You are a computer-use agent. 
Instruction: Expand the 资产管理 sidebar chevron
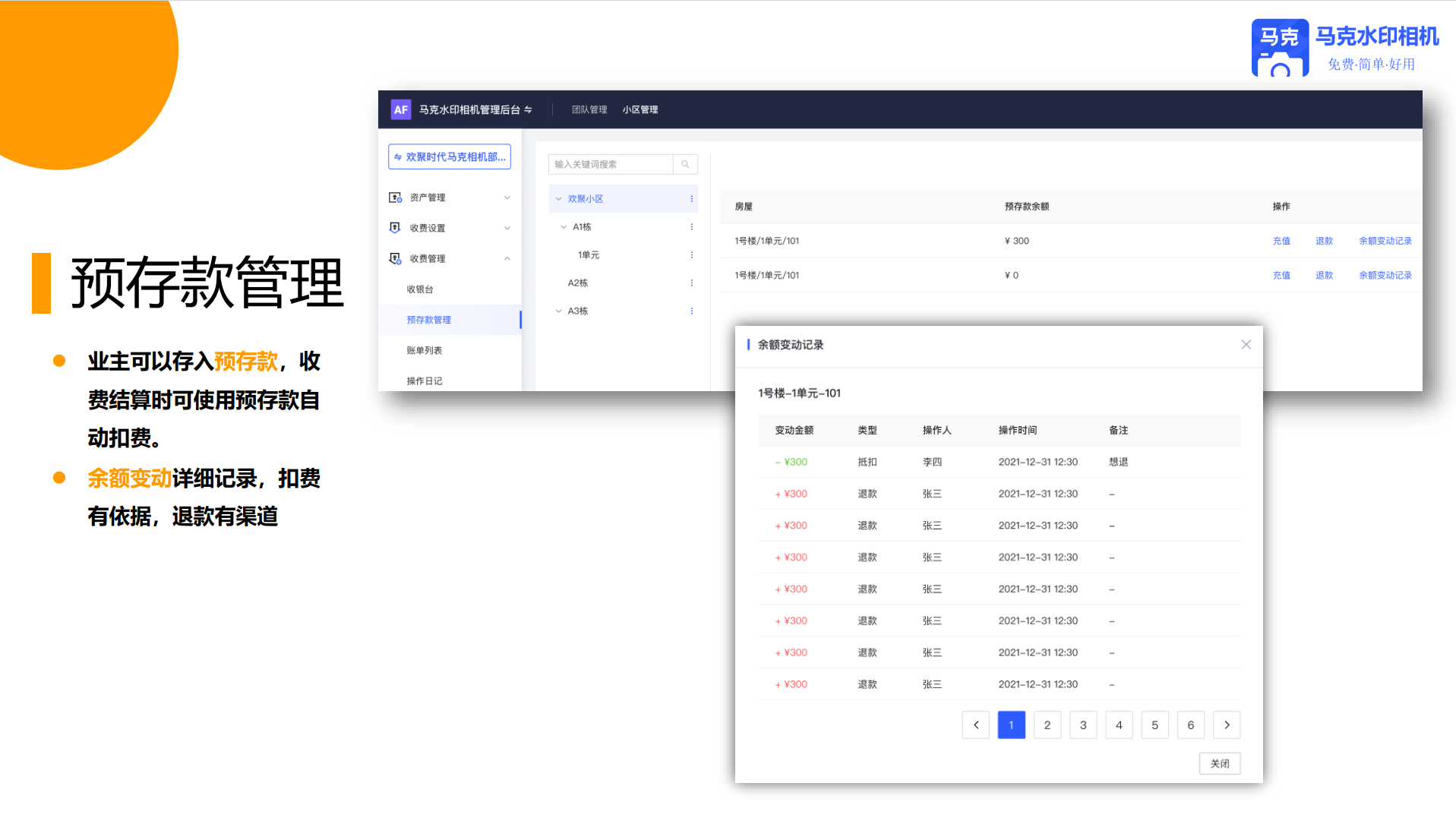coord(507,197)
